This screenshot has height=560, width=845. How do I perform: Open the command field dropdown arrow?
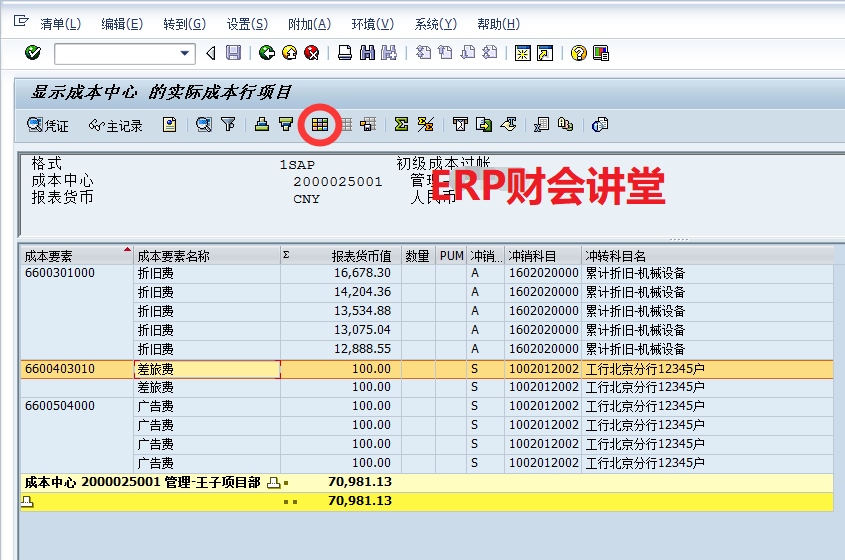pos(185,53)
